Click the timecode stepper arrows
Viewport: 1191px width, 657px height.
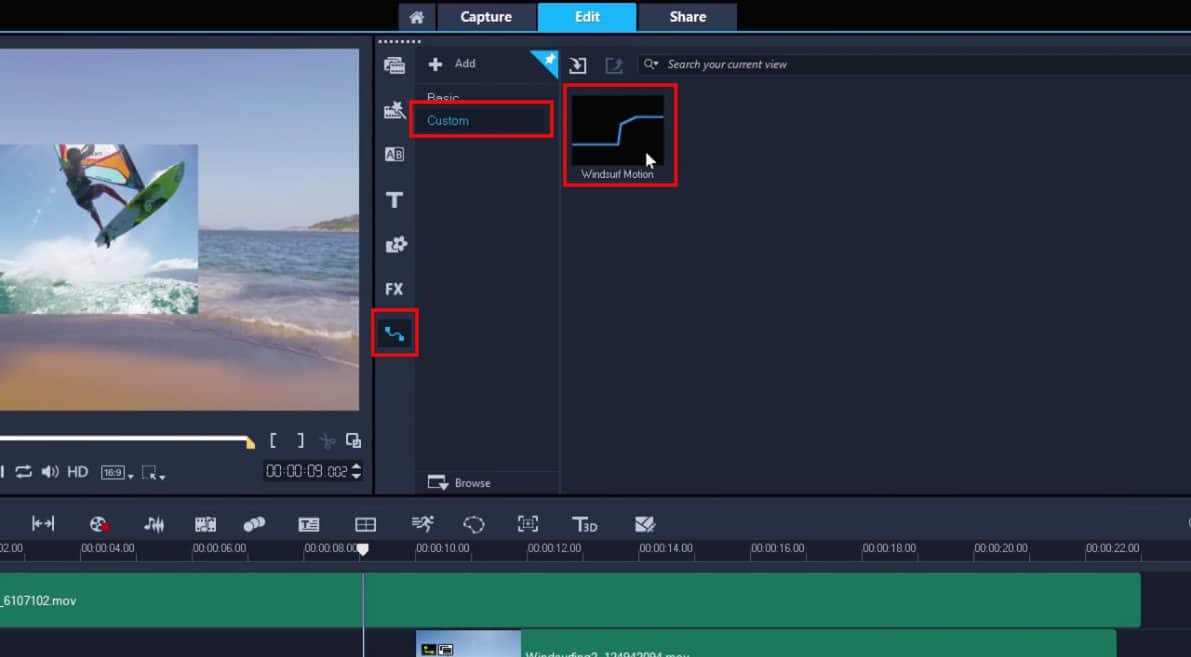tap(357, 472)
